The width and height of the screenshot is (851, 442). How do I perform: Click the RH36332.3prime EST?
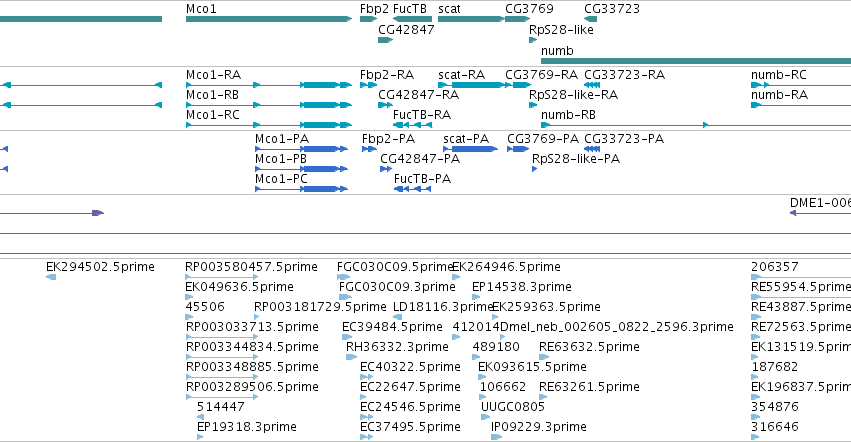tap(397, 346)
